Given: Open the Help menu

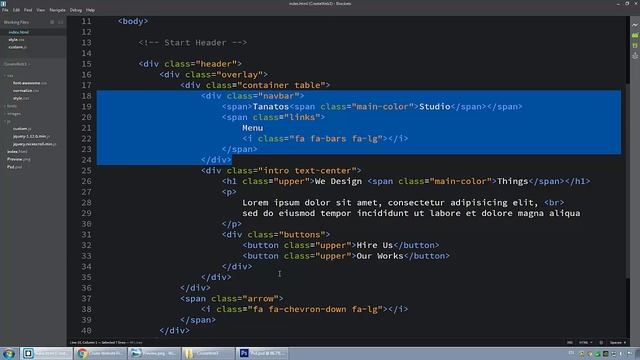Looking at the screenshot, I should pyautogui.click(x=90, y=10).
